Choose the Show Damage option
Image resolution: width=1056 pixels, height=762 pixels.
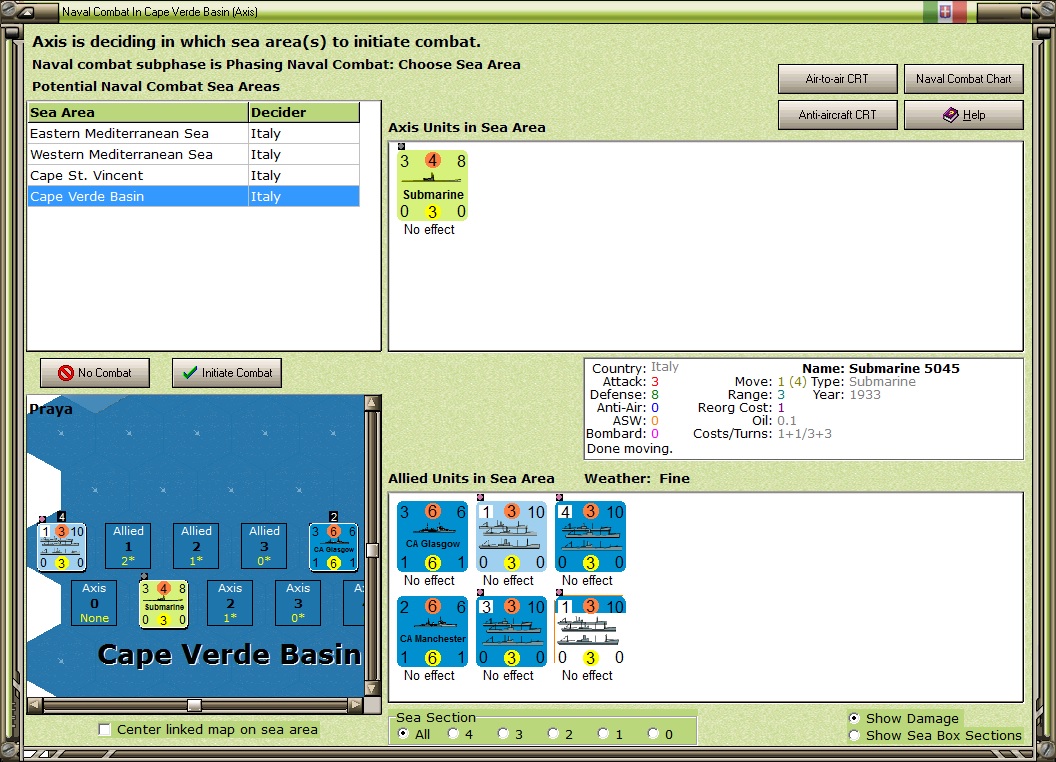tap(854, 718)
